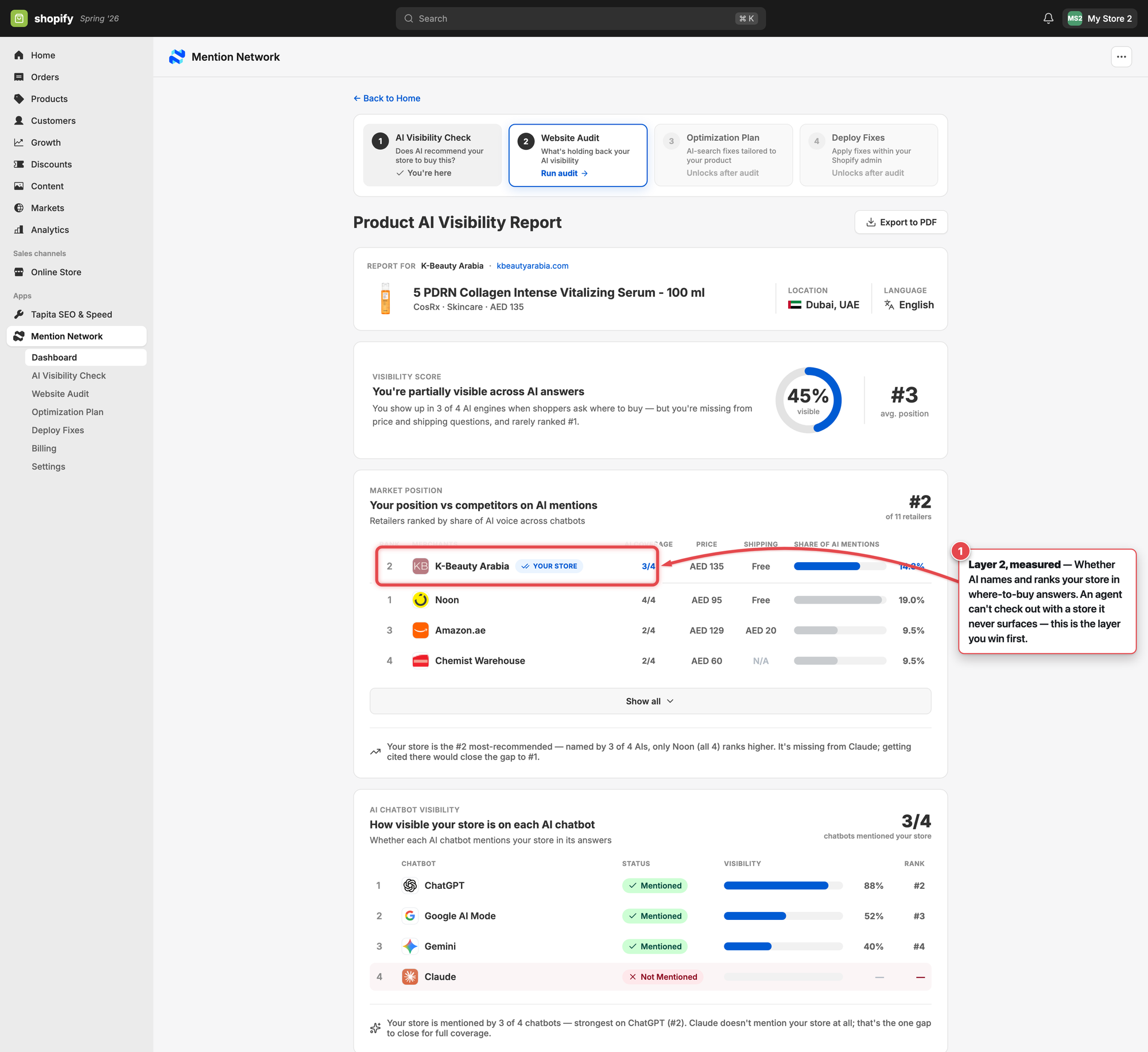The height and width of the screenshot is (1052, 1148).
Task: Open Deploy Fixes in sidebar
Action: pos(57,430)
